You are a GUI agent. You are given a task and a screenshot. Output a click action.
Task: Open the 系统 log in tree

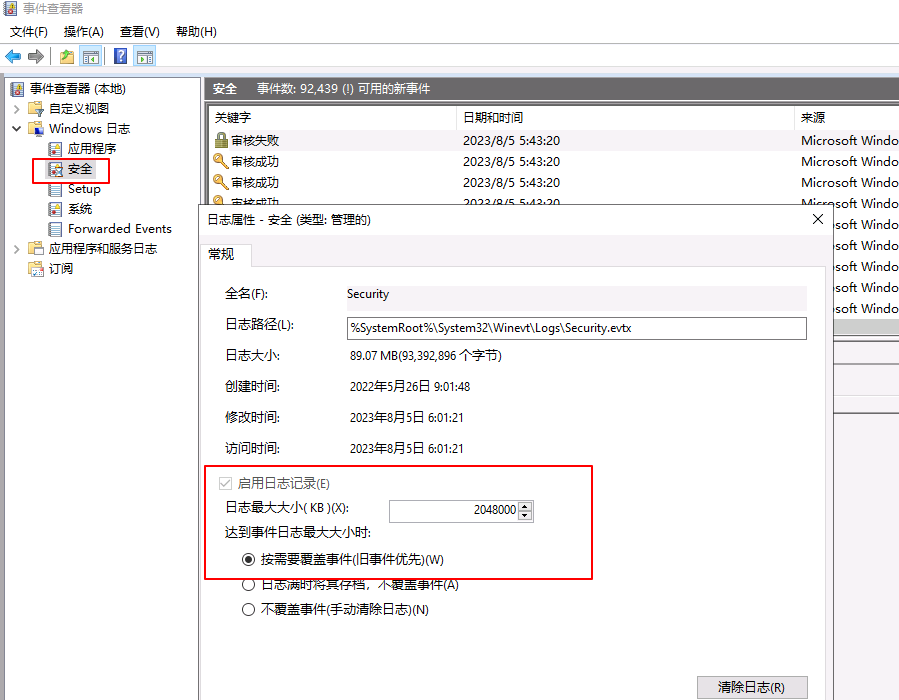click(x=80, y=209)
